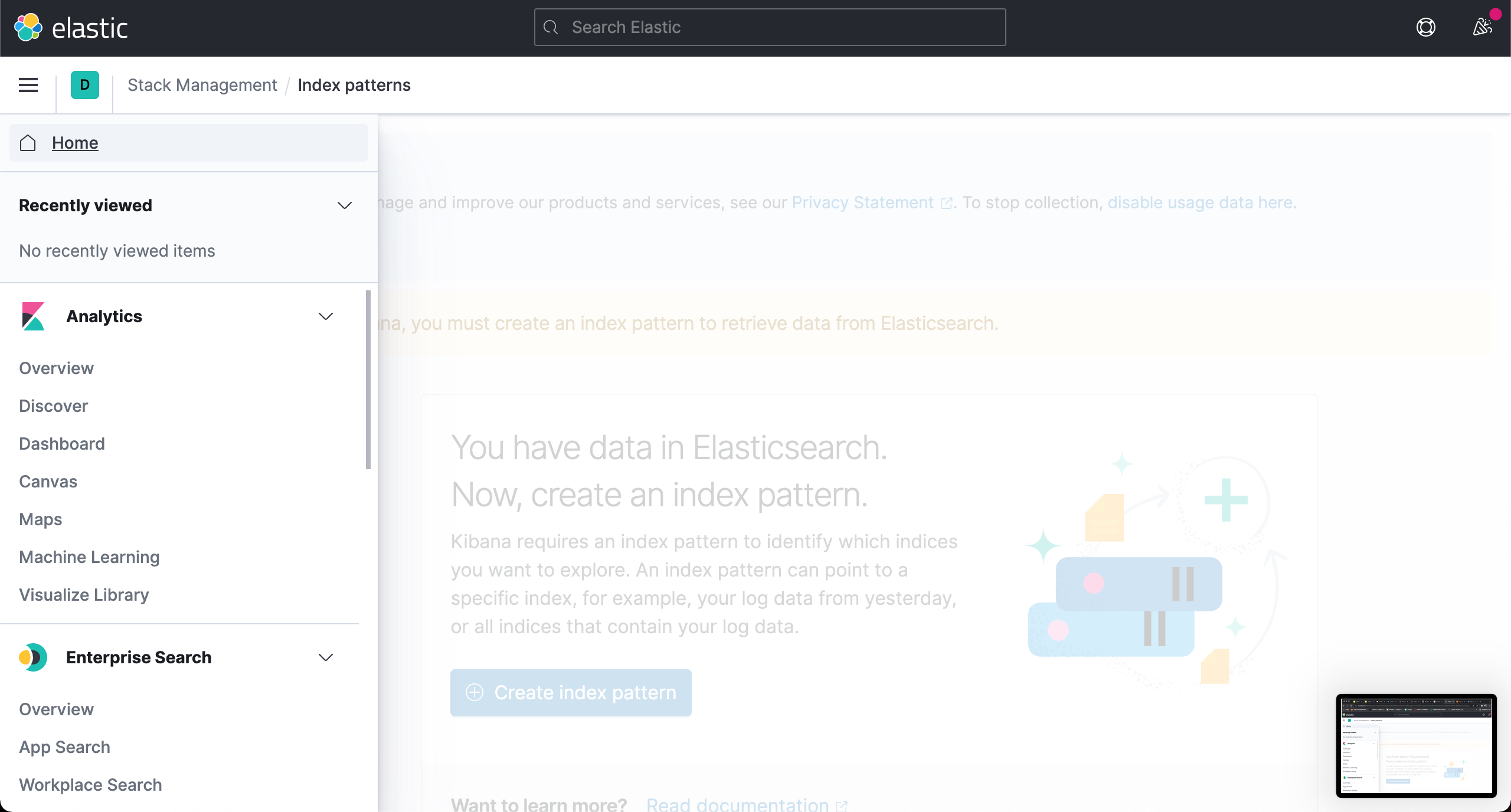Screen dimensions: 1511x812
Task: Open App Search under Enterprise Search
Action: pyautogui.click(x=64, y=747)
